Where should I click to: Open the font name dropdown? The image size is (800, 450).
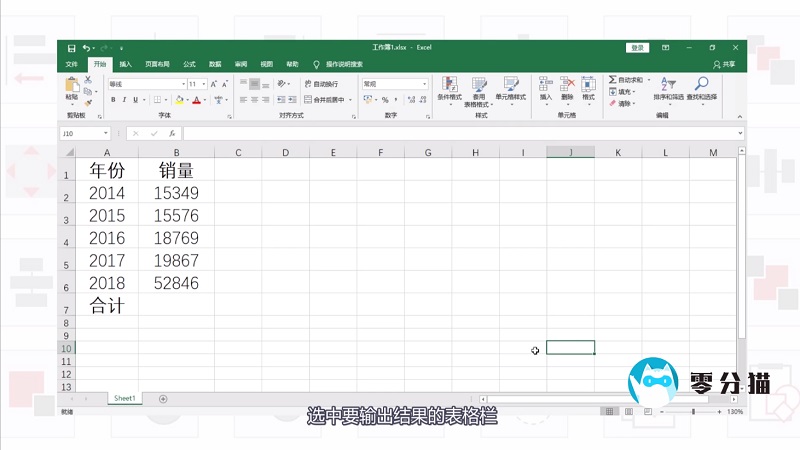(183, 85)
